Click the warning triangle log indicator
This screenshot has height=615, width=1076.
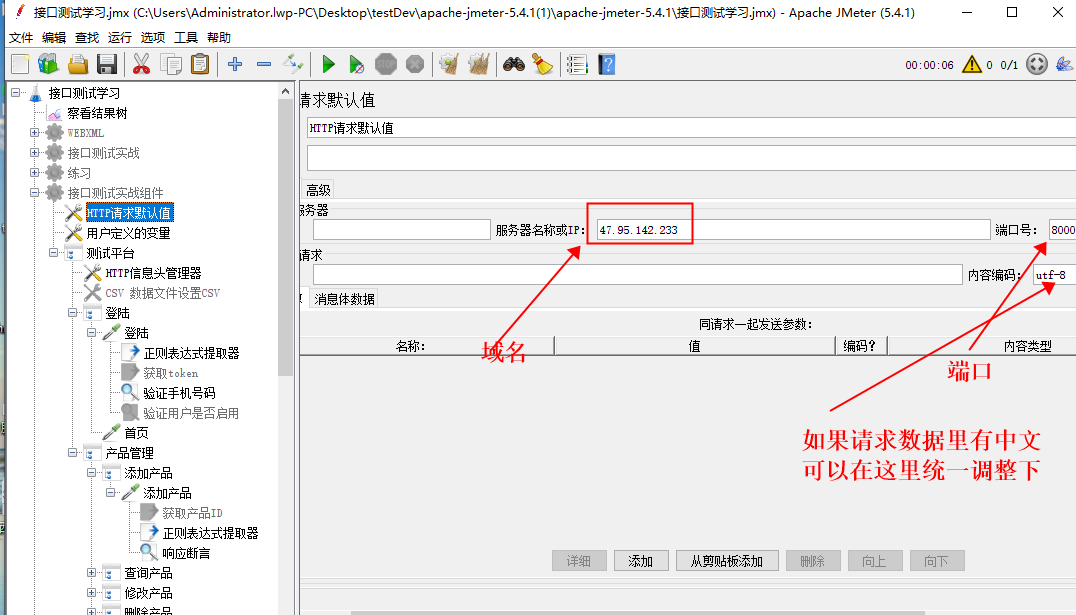coord(972,65)
